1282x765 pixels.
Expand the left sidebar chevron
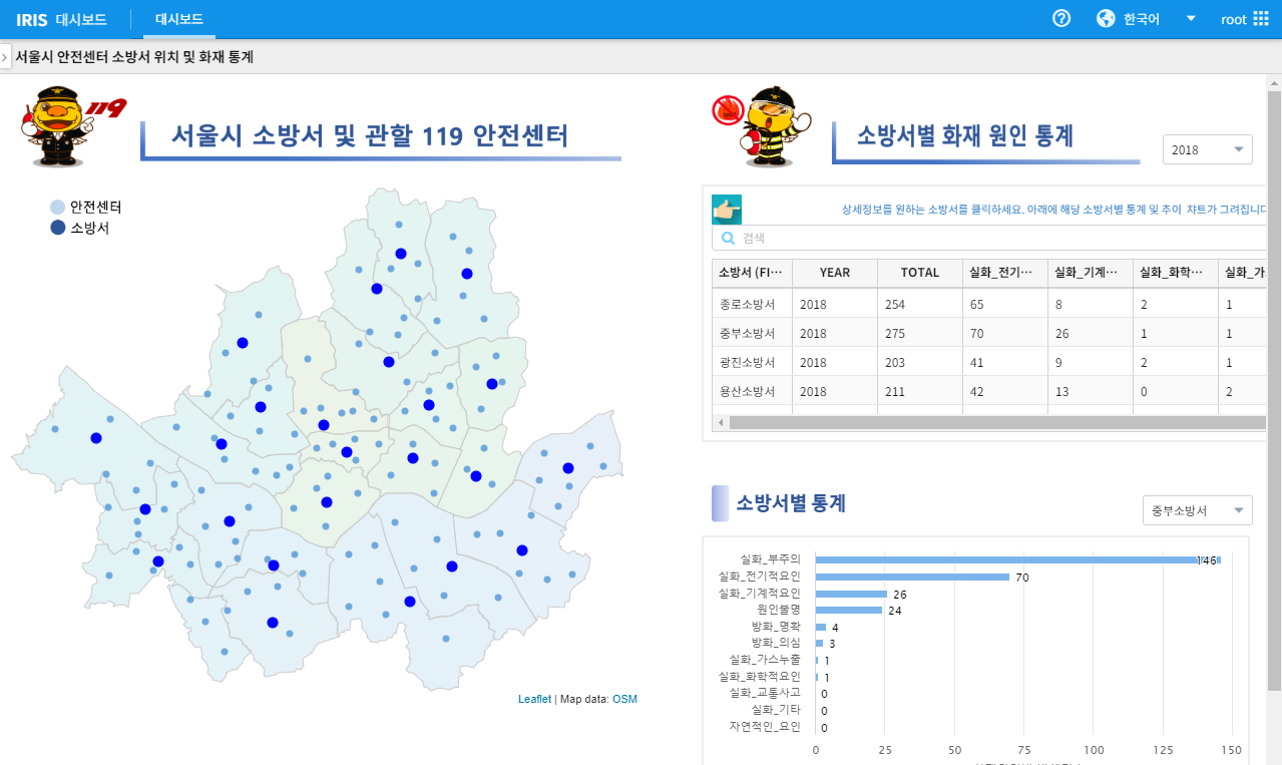[x=5, y=57]
